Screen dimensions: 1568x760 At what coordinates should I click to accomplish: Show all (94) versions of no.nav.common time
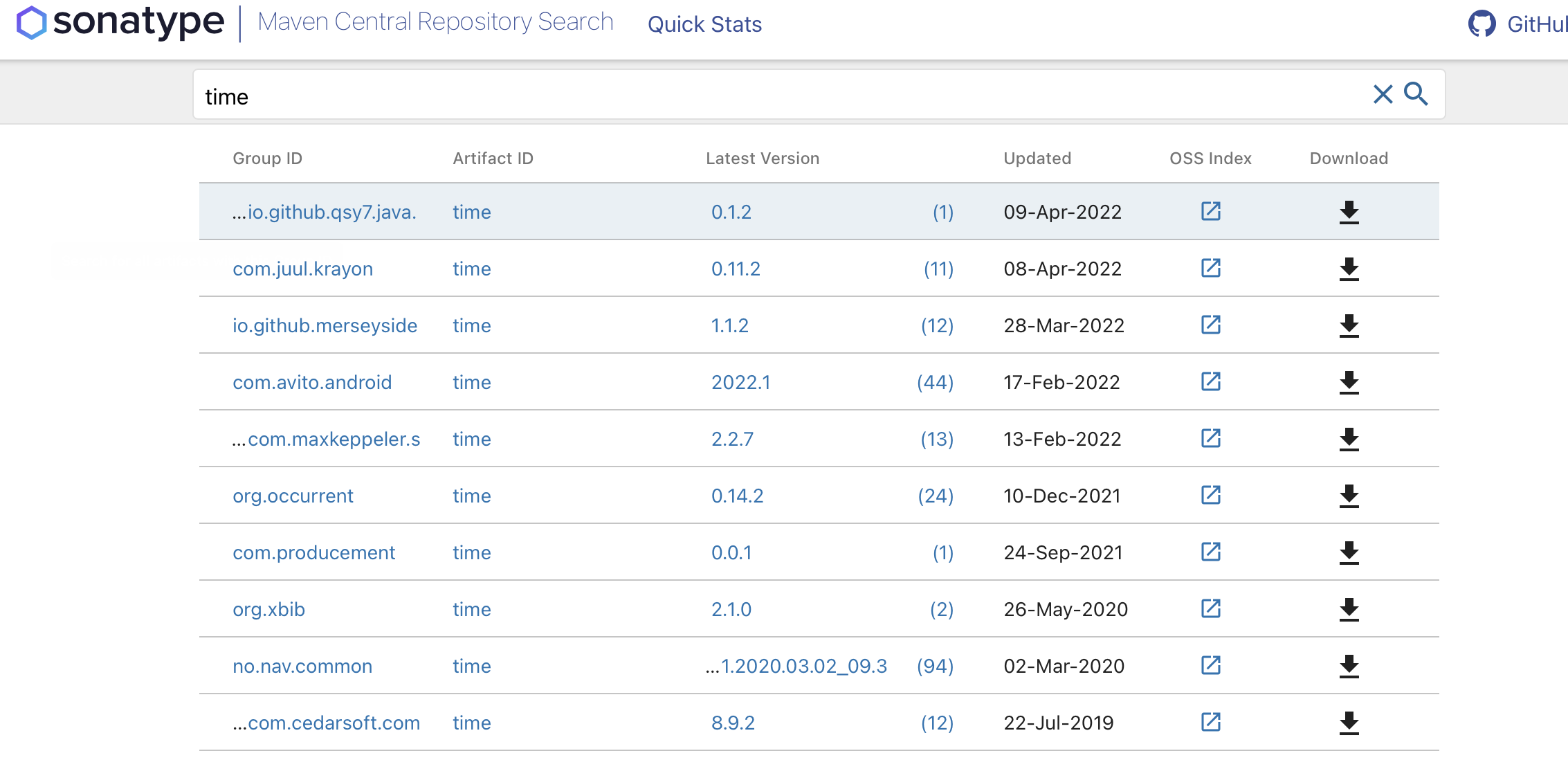pyautogui.click(x=936, y=666)
